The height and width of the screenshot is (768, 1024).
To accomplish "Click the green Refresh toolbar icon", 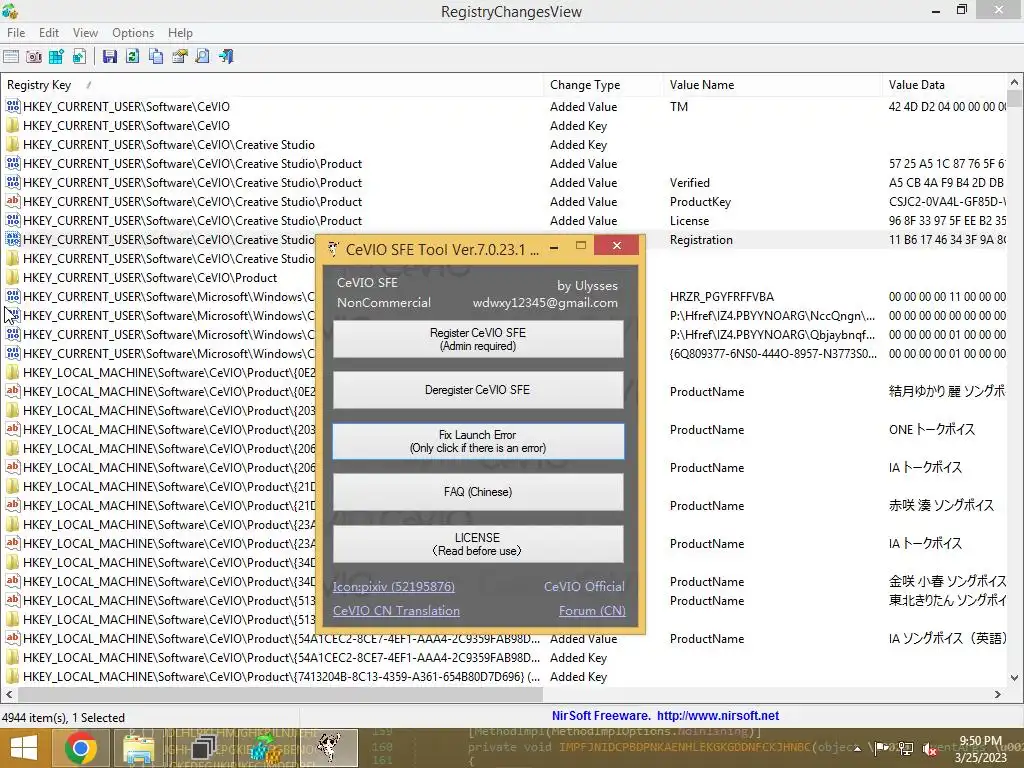I will [133, 57].
